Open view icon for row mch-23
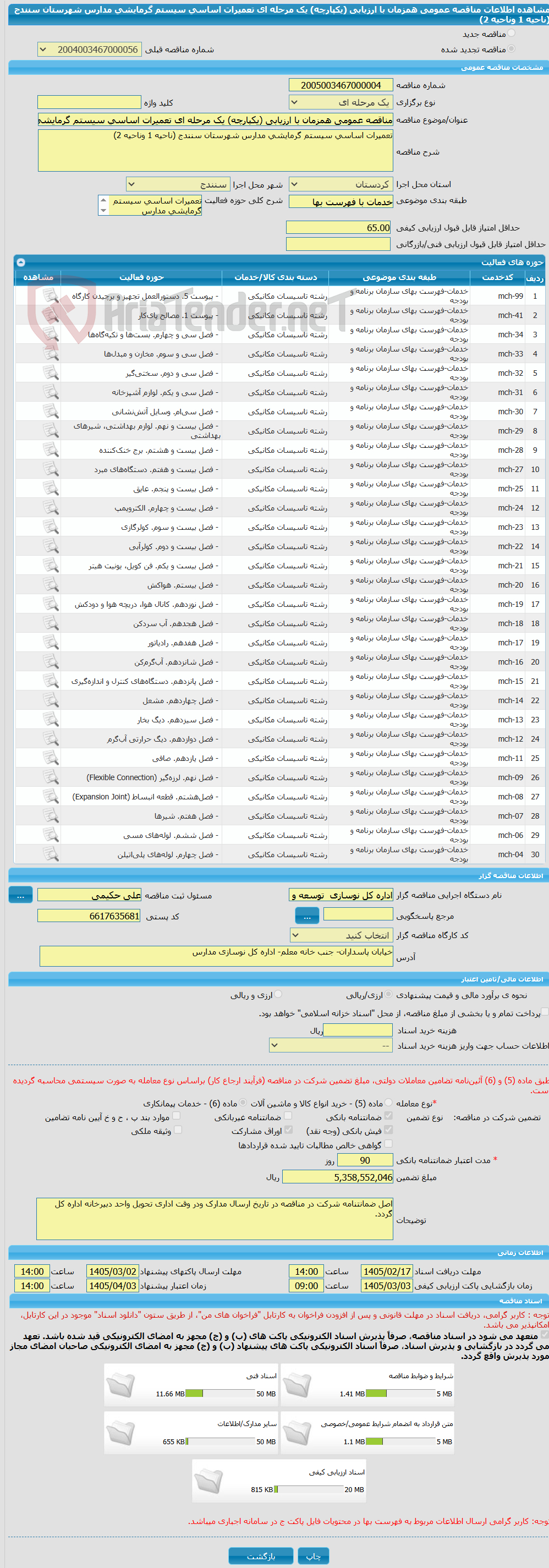The width and height of the screenshot is (549, 1568). pyautogui.click(x=51, y=527)
